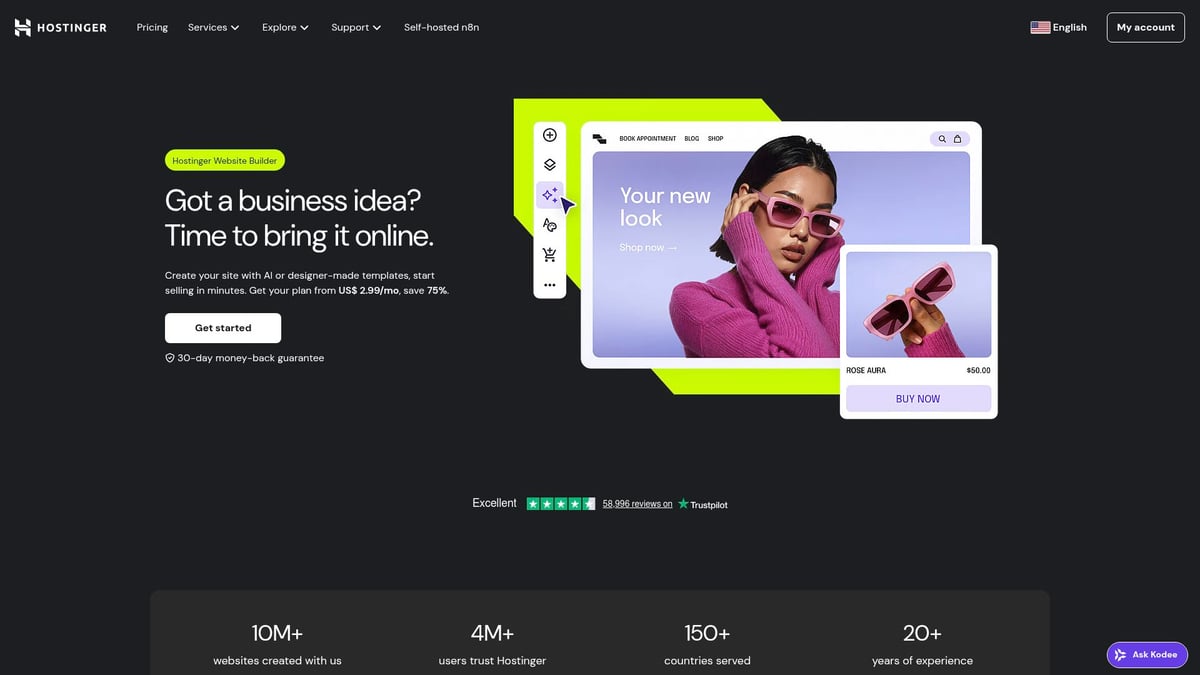Click the green Trustpilot star rating bar

pyautogui.click(x=561, y=503)
